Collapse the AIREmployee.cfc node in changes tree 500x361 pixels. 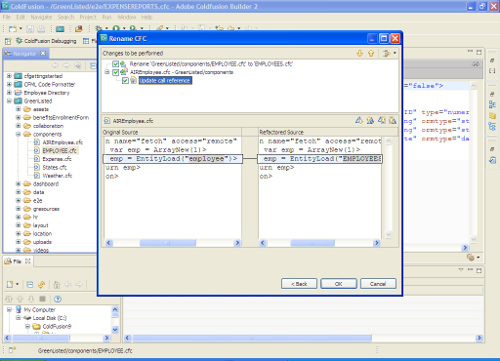point(107,72)
